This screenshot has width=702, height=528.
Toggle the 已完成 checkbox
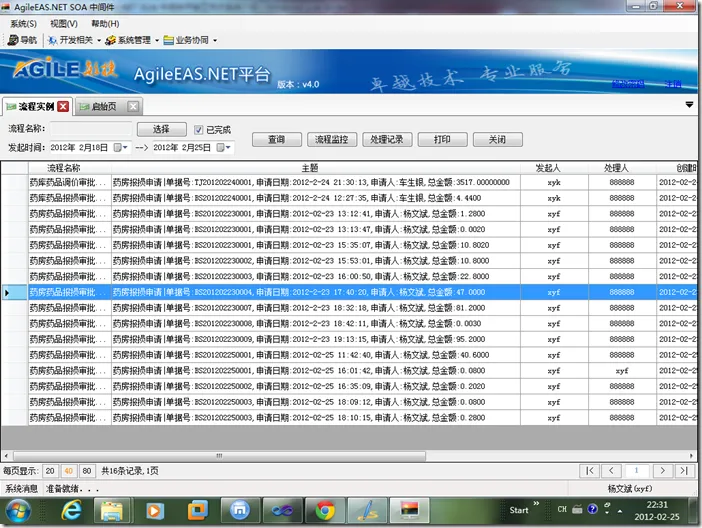[198, 130]
